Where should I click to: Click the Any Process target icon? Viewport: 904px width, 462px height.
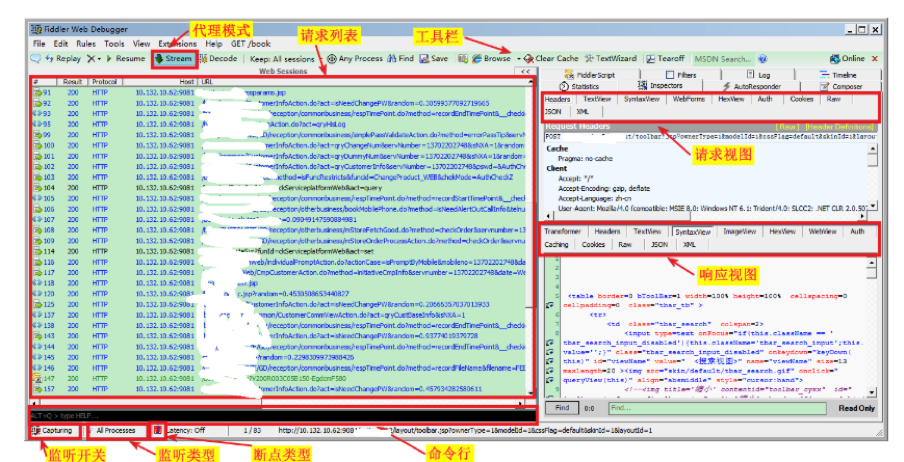point(332,58)
